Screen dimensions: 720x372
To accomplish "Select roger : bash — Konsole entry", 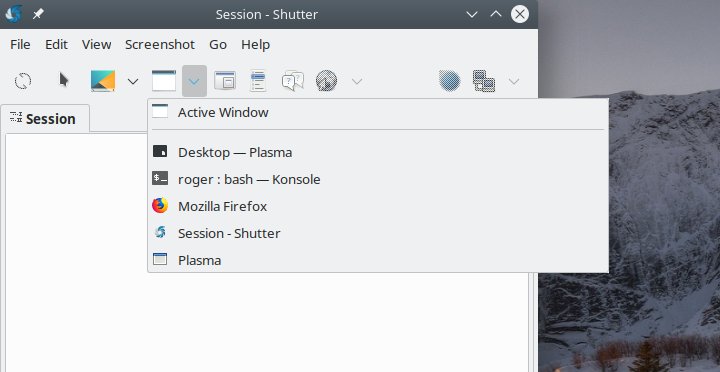I will pos(378,179).
